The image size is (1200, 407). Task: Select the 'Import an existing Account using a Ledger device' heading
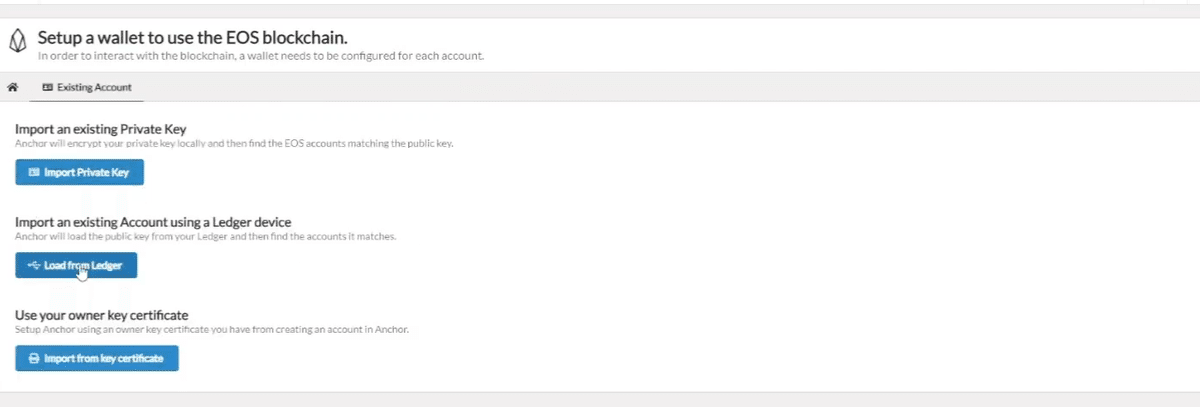point(153,221)
